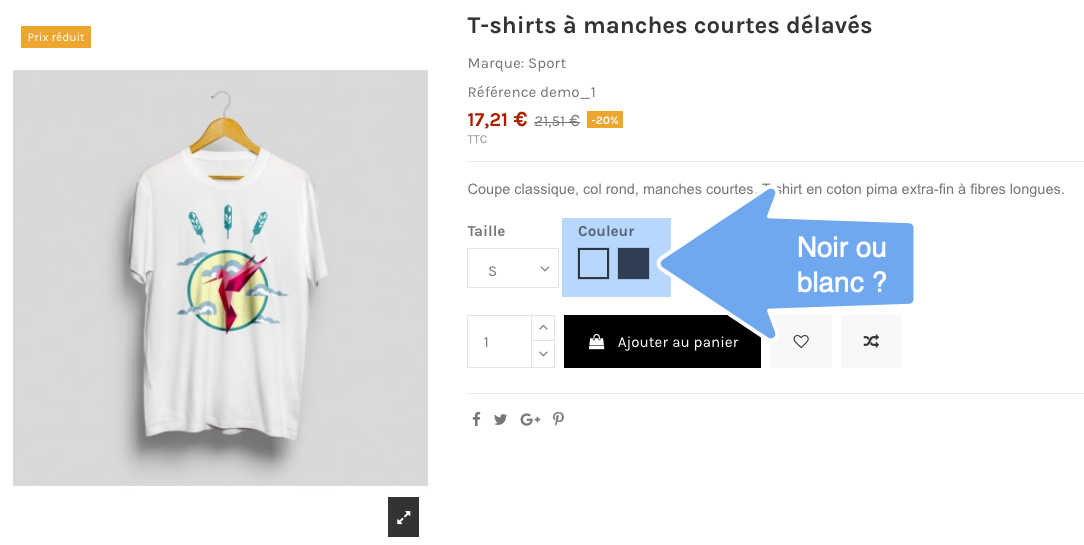Open the Taille size dropdown

[513, 269]
